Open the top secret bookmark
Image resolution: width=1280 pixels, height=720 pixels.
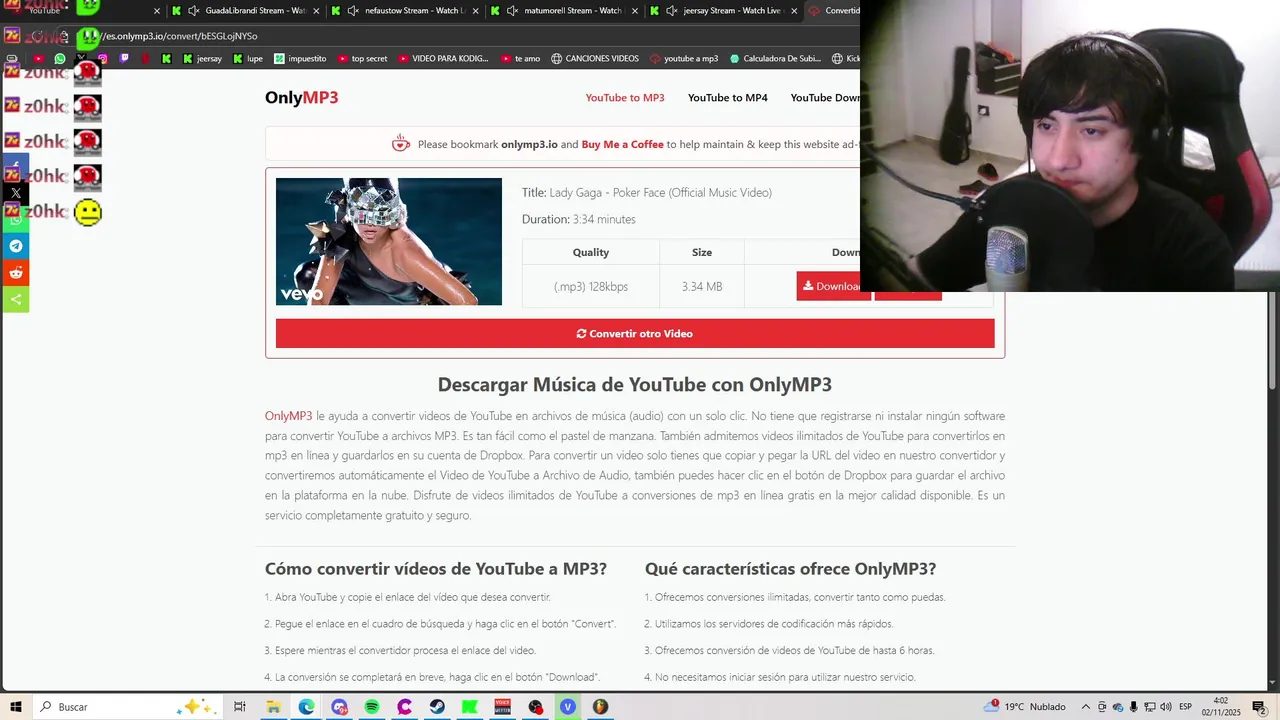[x=362, y=58]
